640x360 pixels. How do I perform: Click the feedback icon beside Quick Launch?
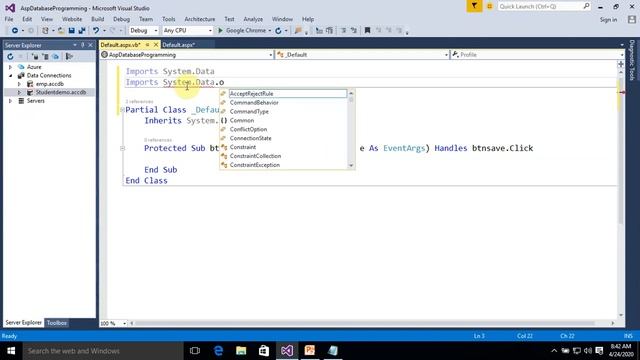click(489, 6)
